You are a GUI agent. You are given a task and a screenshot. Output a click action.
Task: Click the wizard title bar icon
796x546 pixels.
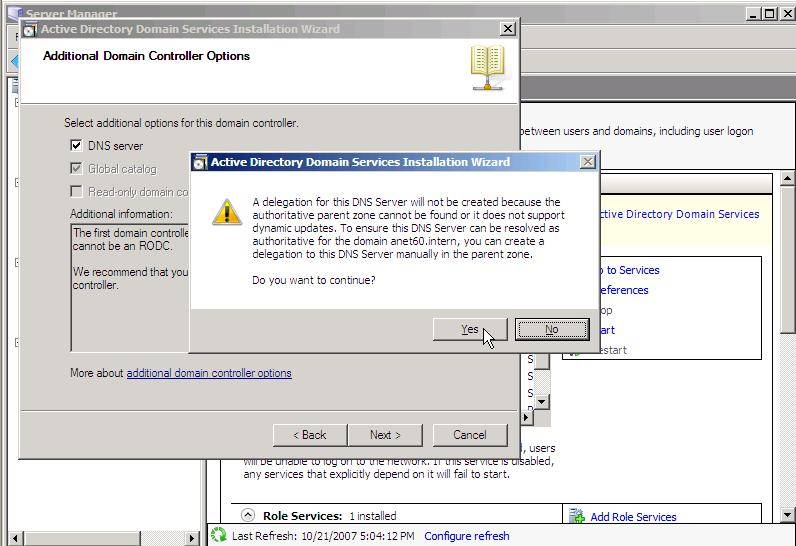point(30,30)
